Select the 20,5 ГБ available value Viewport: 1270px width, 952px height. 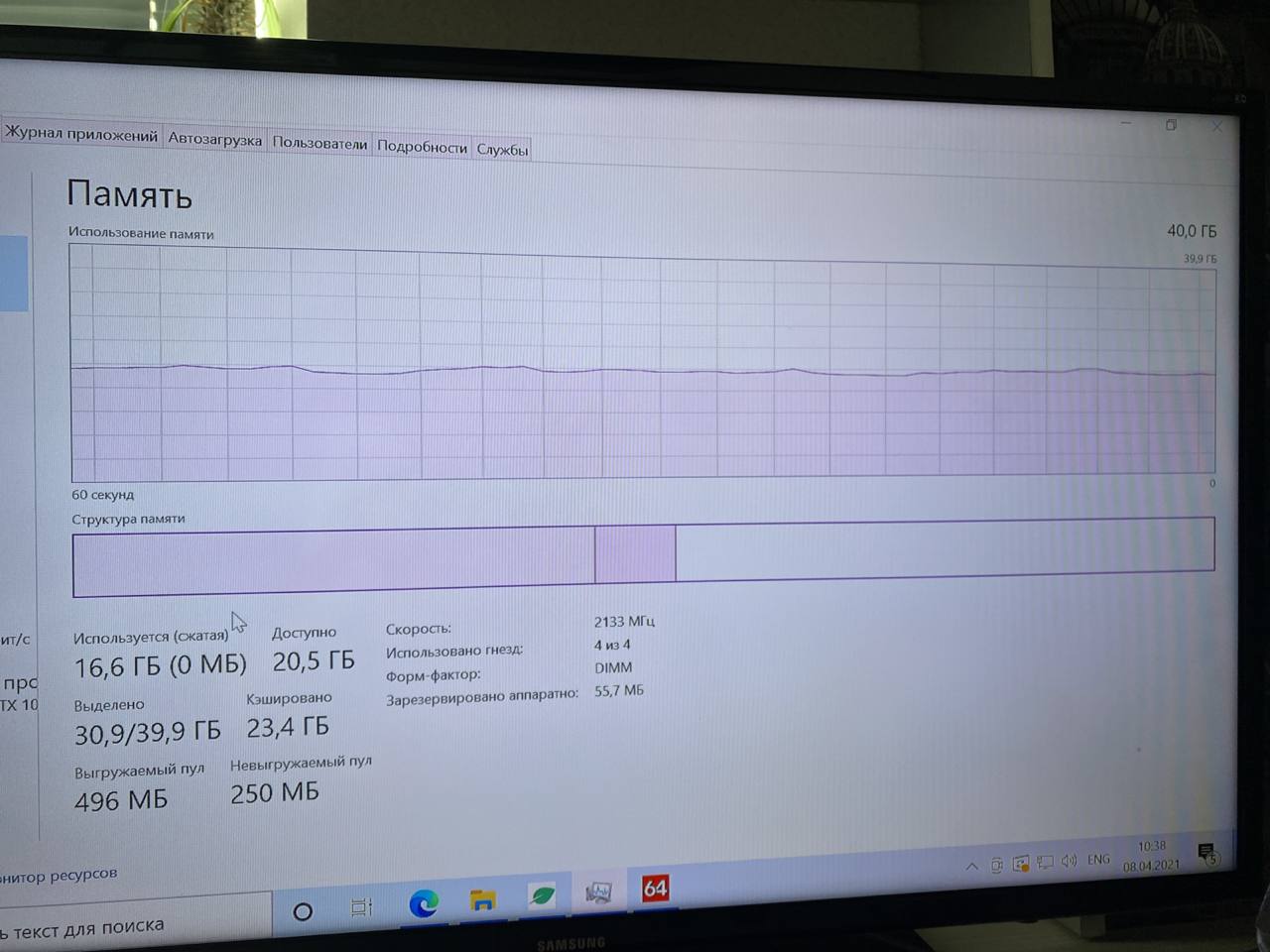(x=314, y=661)
